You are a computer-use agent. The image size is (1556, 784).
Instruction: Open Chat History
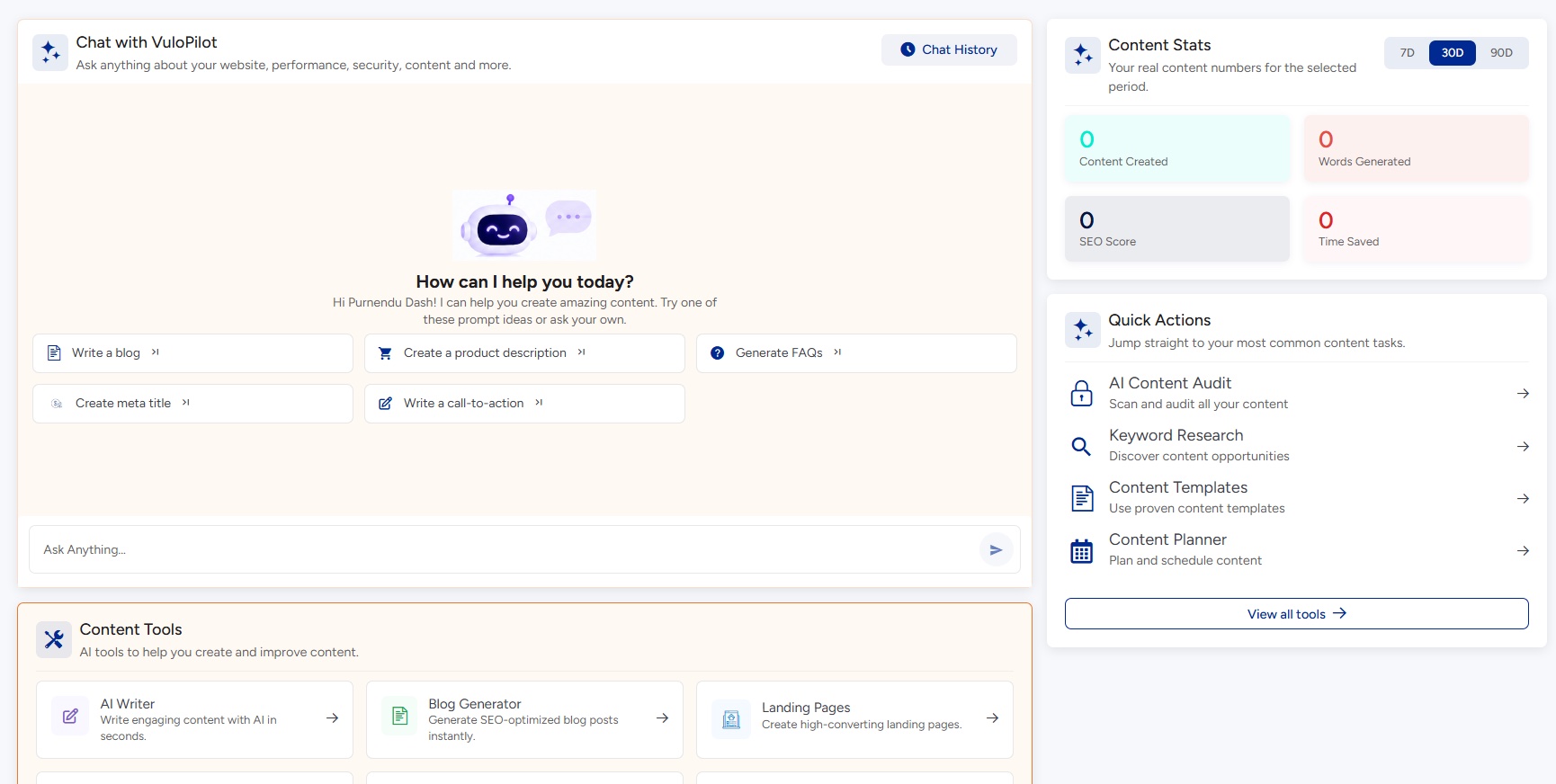click(x=949, y=49)
